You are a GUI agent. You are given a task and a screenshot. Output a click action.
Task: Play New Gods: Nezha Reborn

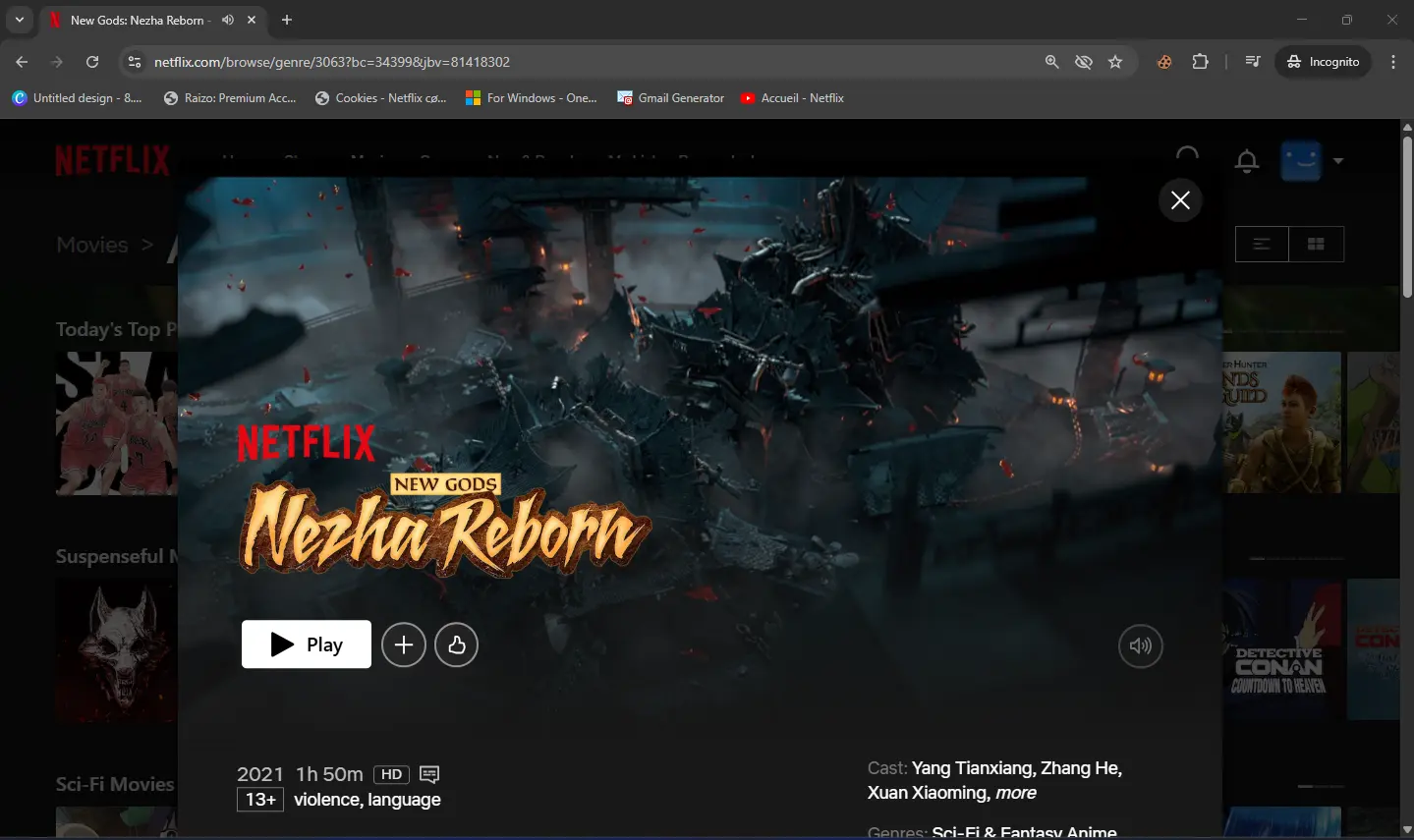(307, 644)
